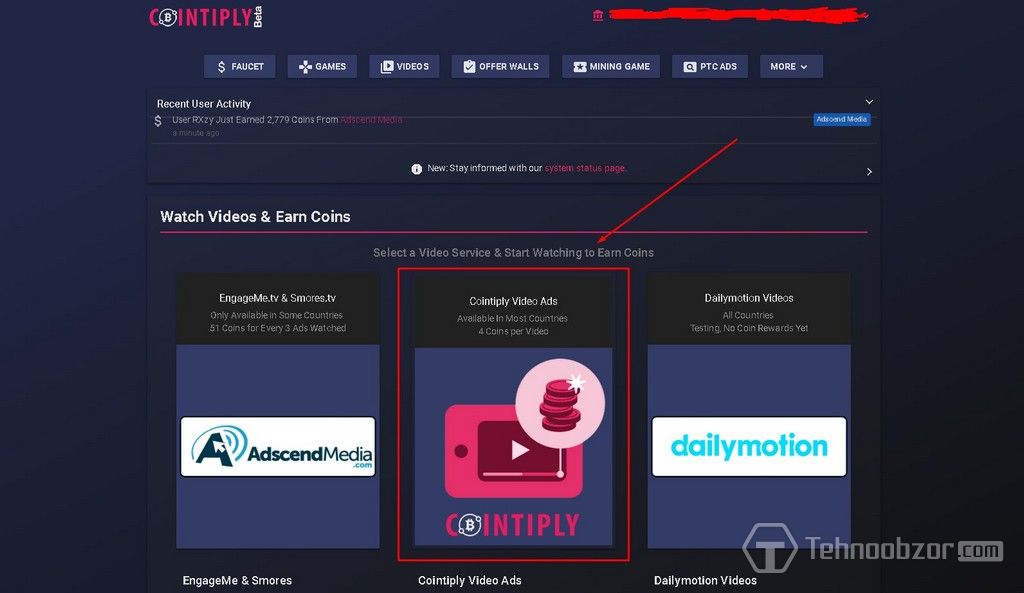Collapse the Recent User Activity panel
Screen dimensions: 1024x593
[x=869, y=102]
